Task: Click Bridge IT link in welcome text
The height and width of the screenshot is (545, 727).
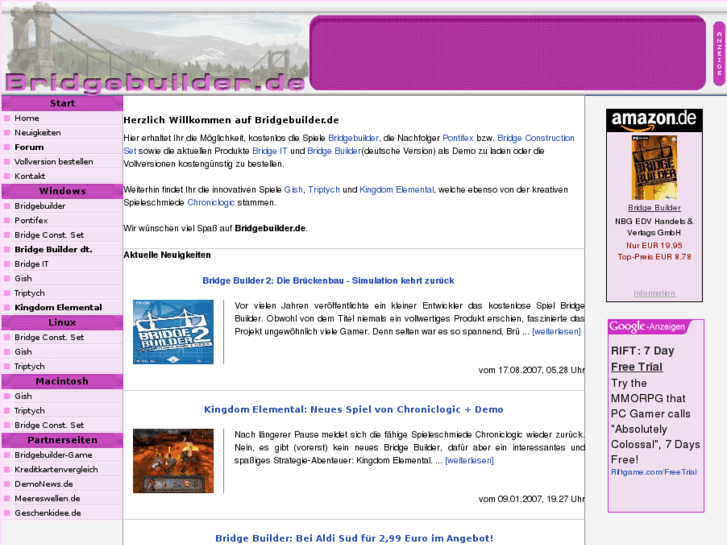Action: tap(270, 151)
